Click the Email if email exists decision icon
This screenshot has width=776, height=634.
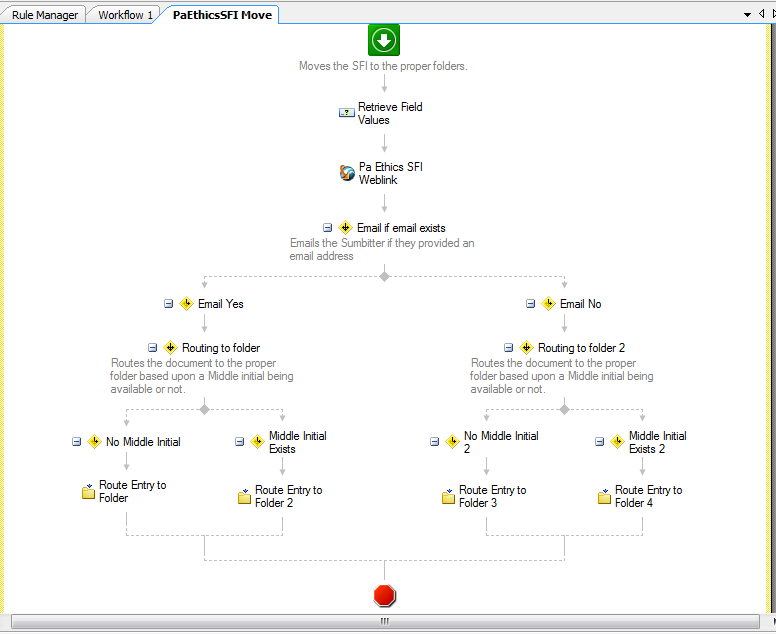point(345,228)
